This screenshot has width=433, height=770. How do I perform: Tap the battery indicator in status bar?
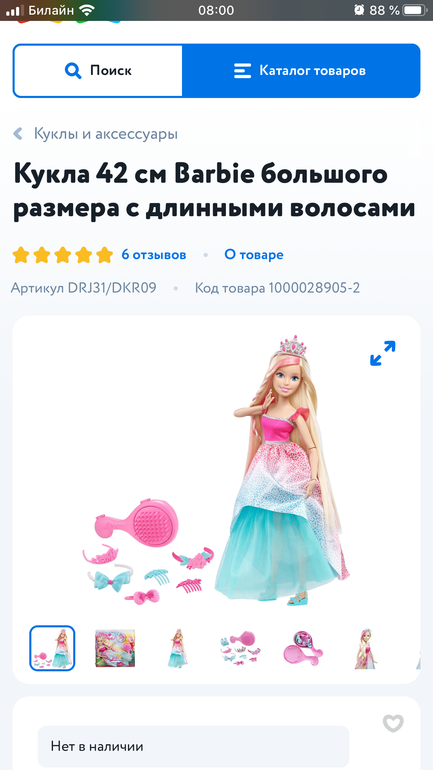pyautogui.click(x=414, y=10)
